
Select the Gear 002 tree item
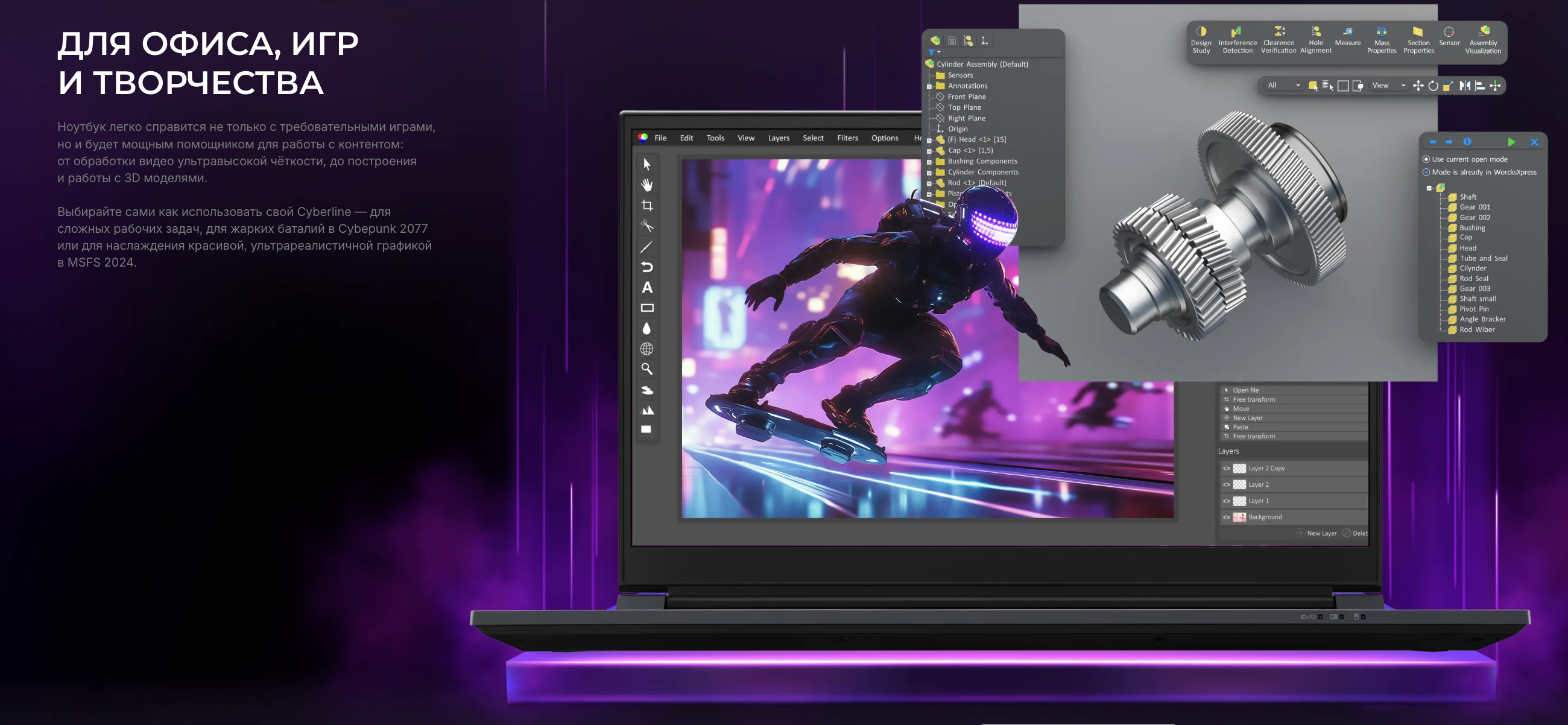(1475, 217)
